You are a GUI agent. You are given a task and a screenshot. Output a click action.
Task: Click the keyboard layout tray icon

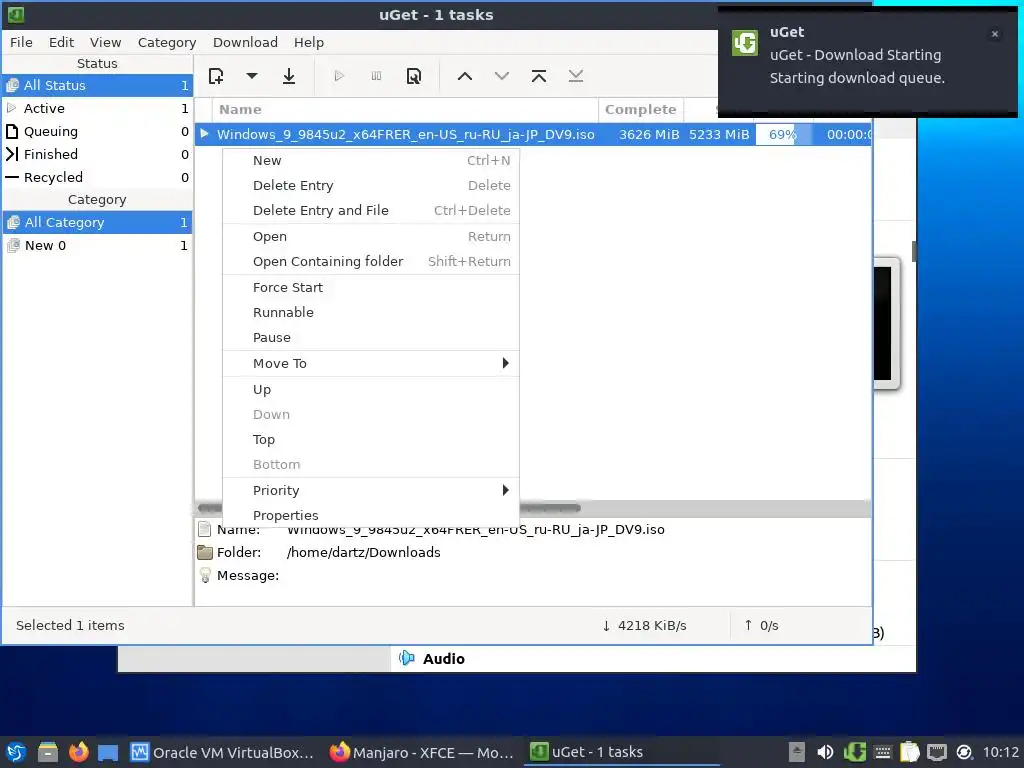coord(882,752)
